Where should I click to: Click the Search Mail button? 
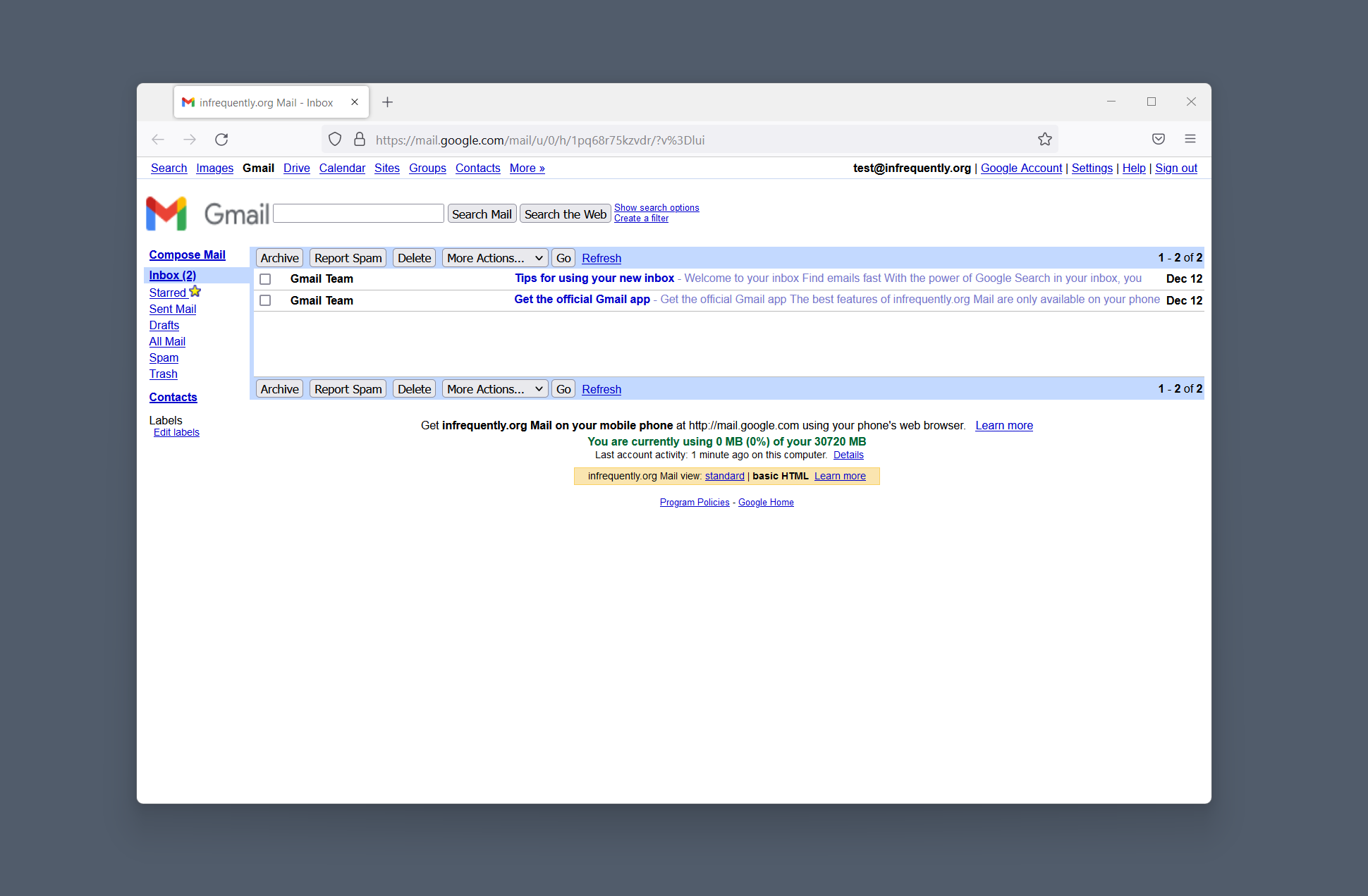(482, 214)
